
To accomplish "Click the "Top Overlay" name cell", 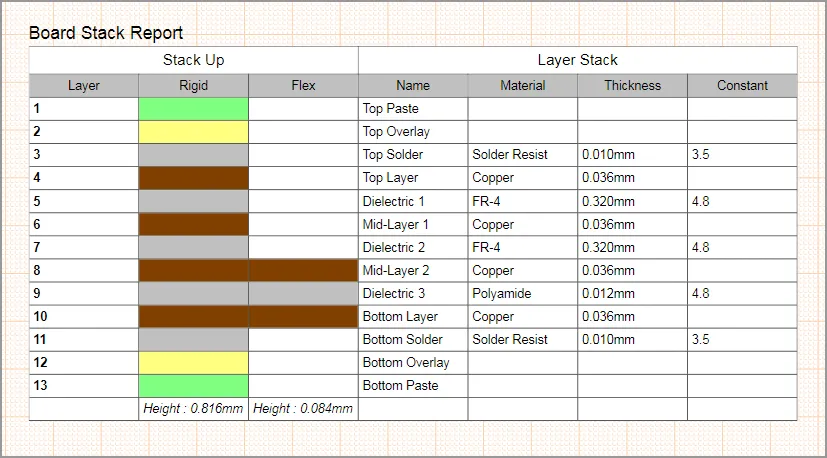I will (x=413, y=132).
